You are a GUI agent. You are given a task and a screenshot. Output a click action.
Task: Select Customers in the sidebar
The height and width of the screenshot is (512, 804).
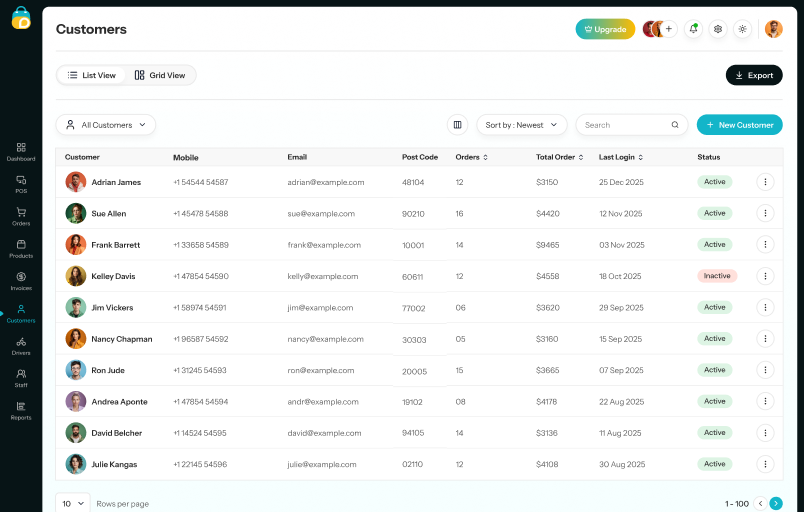pyautogui.click(x=21, y=314)
